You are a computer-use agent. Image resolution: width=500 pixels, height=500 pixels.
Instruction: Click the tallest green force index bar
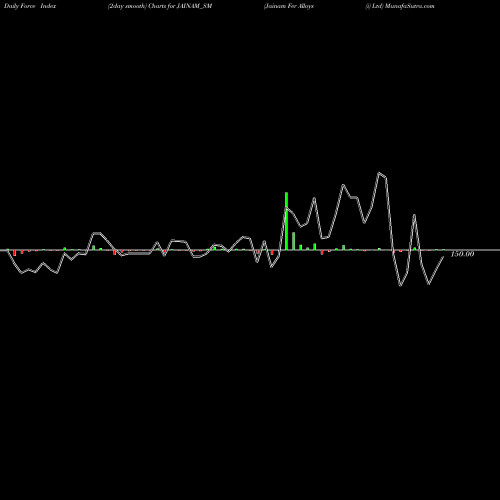pyautogui.click(x=286, y=221)
